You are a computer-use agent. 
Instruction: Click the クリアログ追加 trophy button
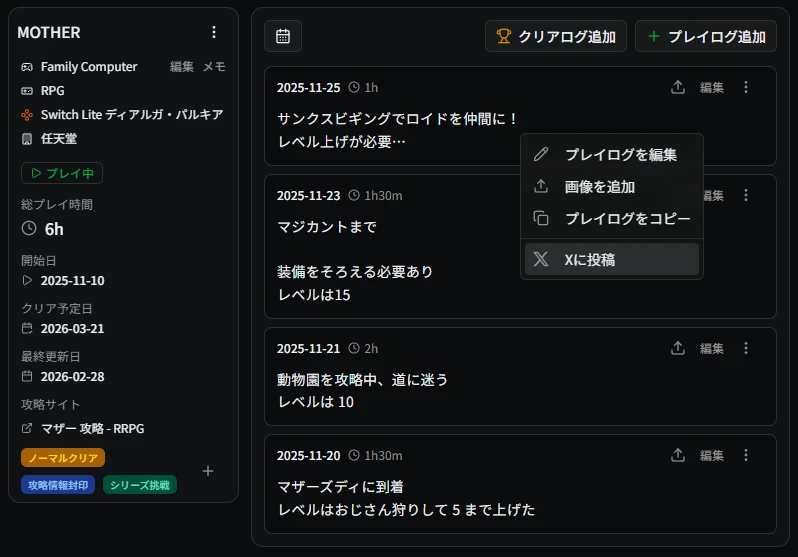pos(556,36)
